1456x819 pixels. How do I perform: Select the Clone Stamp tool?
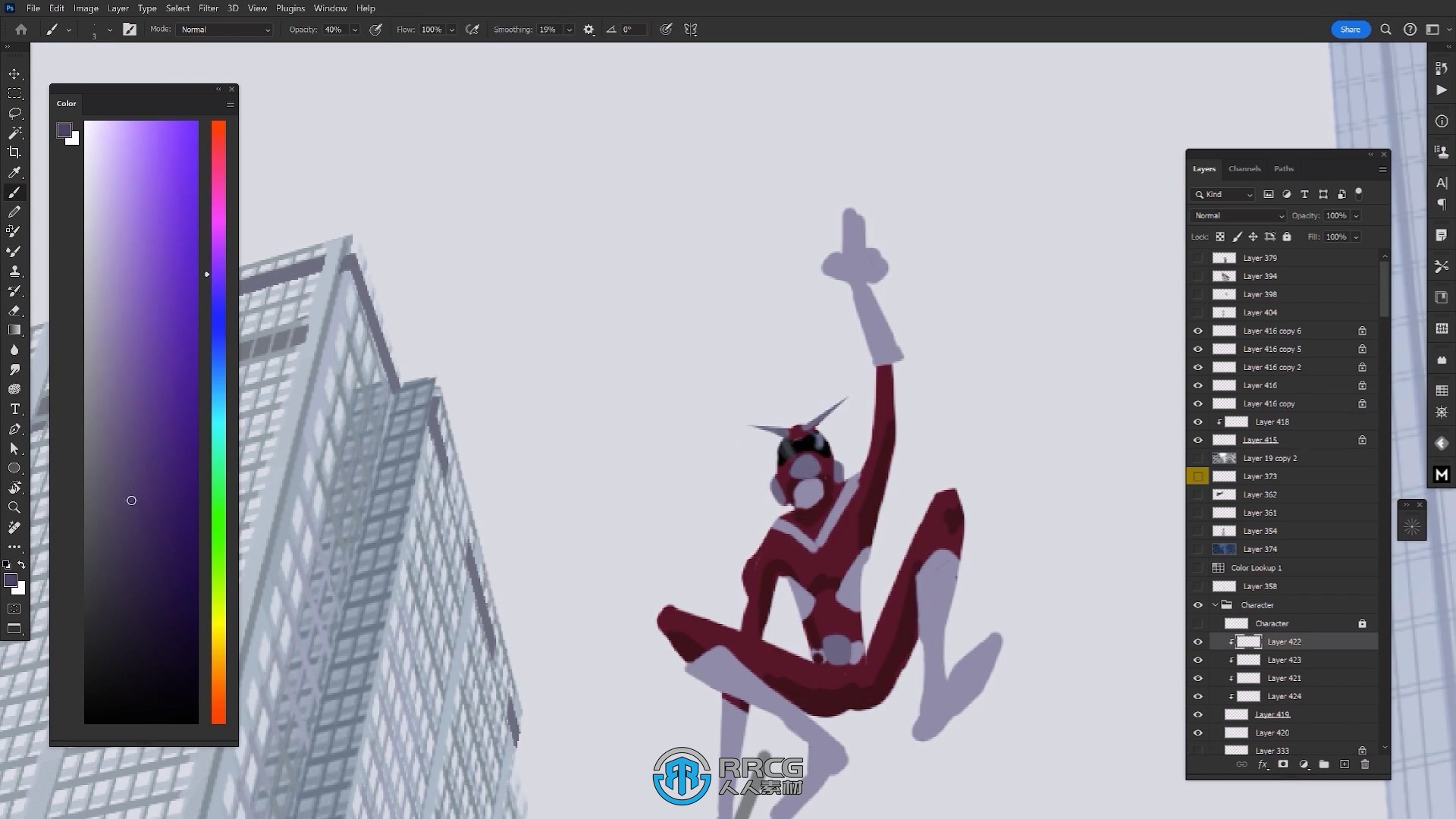click(x=14, y=271)
